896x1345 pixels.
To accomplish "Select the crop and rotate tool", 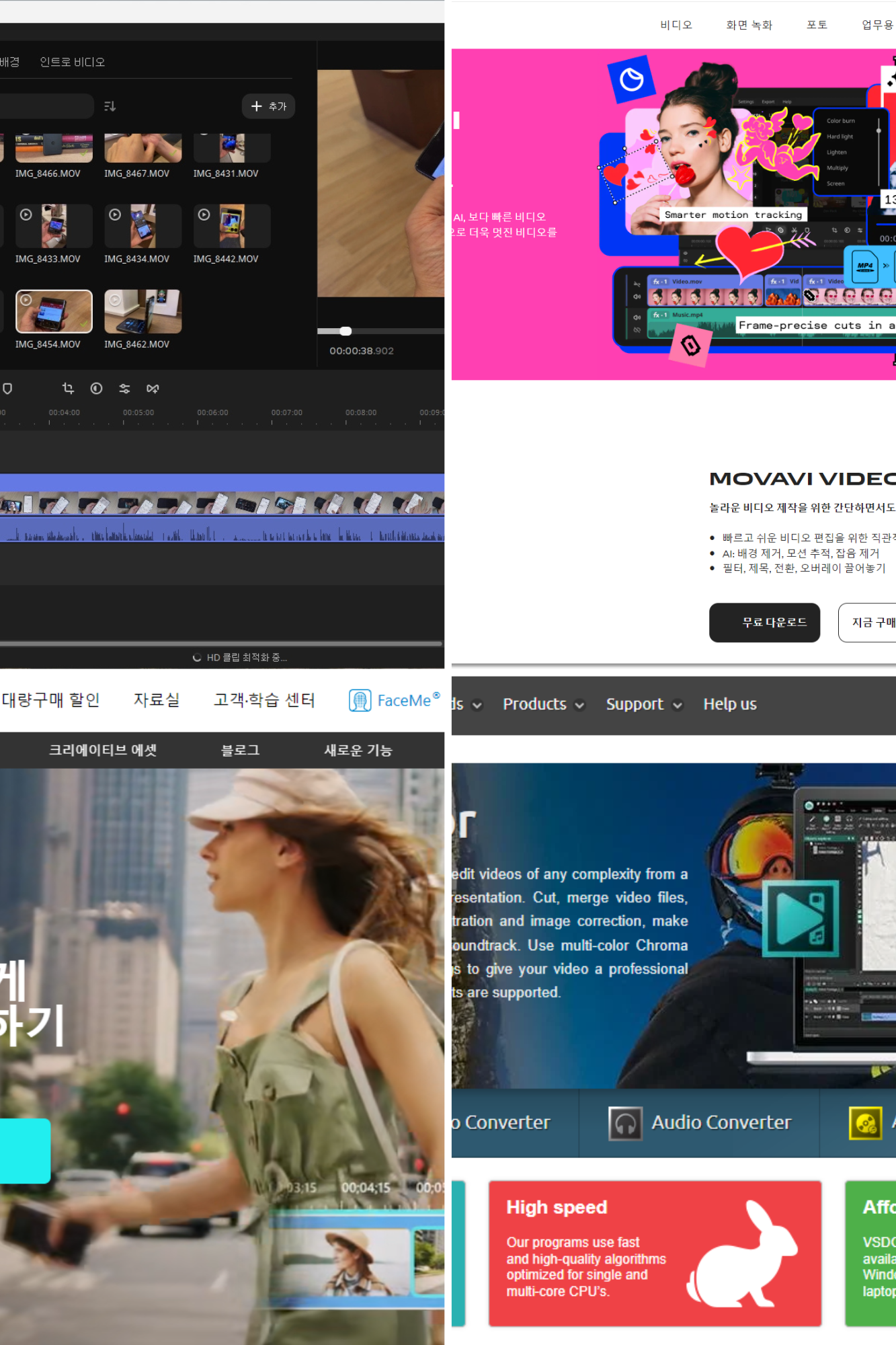I will pos(68,389).
